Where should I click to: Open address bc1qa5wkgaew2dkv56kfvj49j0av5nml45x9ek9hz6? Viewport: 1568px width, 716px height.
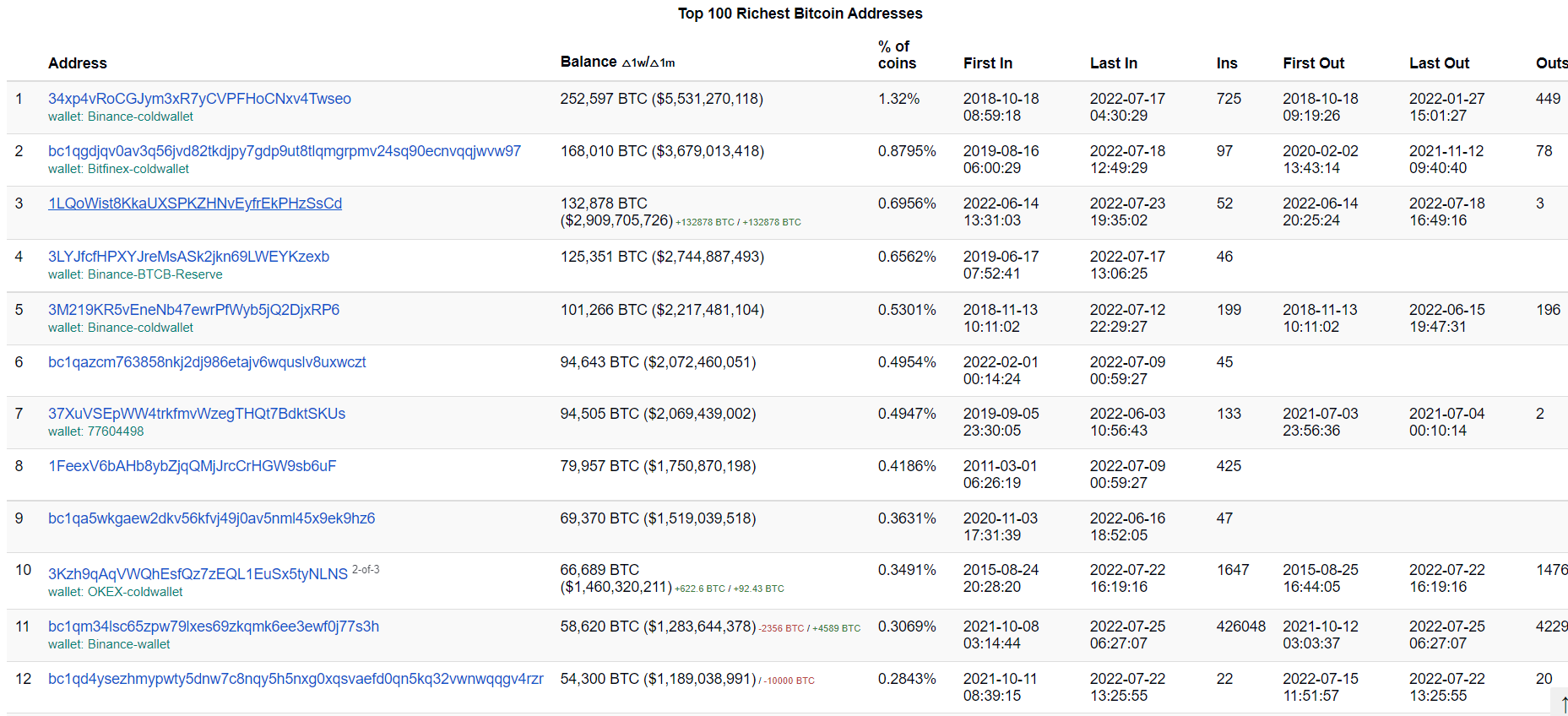coord(211,518)
